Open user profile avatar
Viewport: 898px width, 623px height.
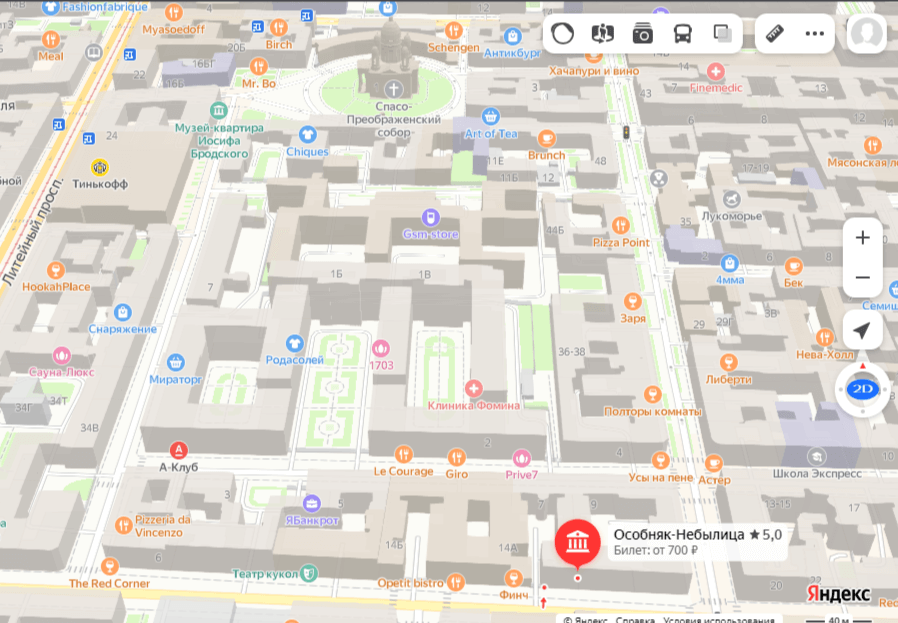(x=866, y=34)
